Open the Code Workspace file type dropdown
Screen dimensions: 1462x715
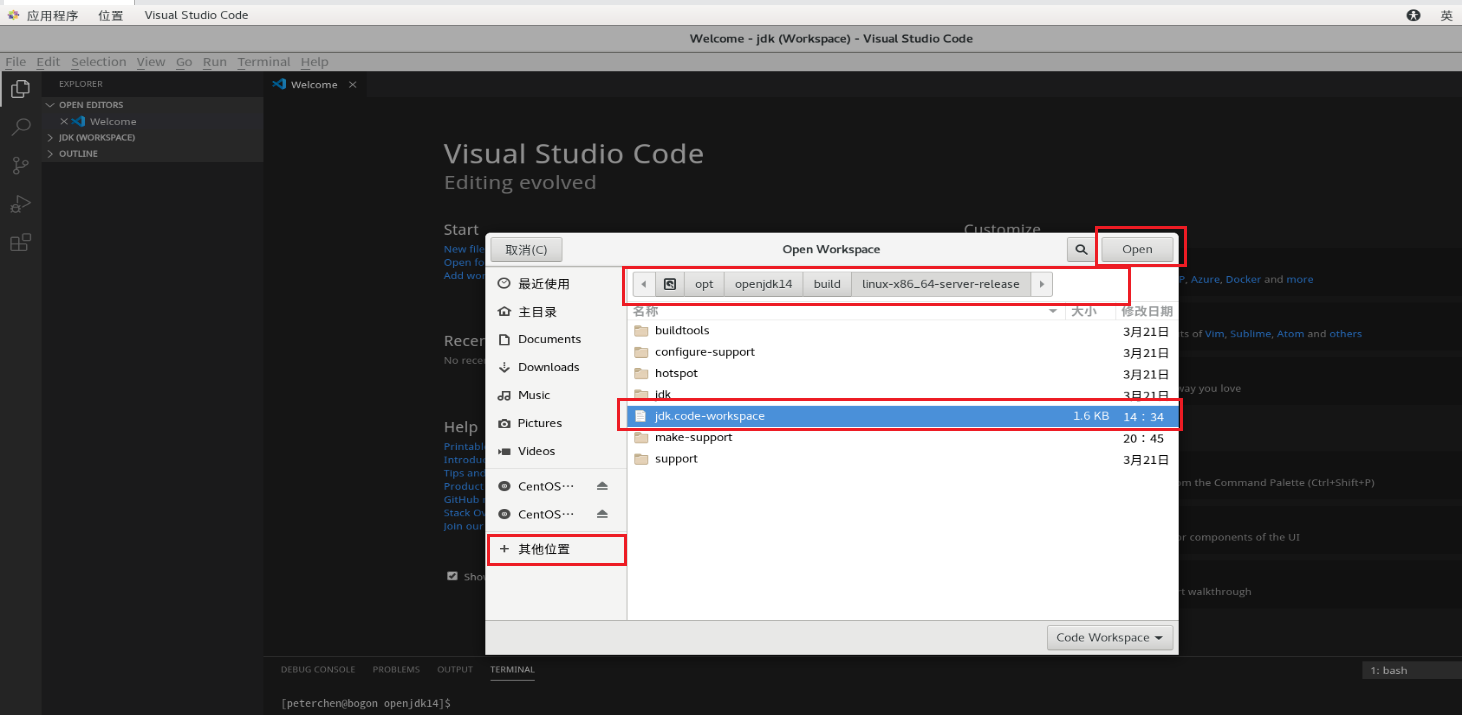point(1110,637)
